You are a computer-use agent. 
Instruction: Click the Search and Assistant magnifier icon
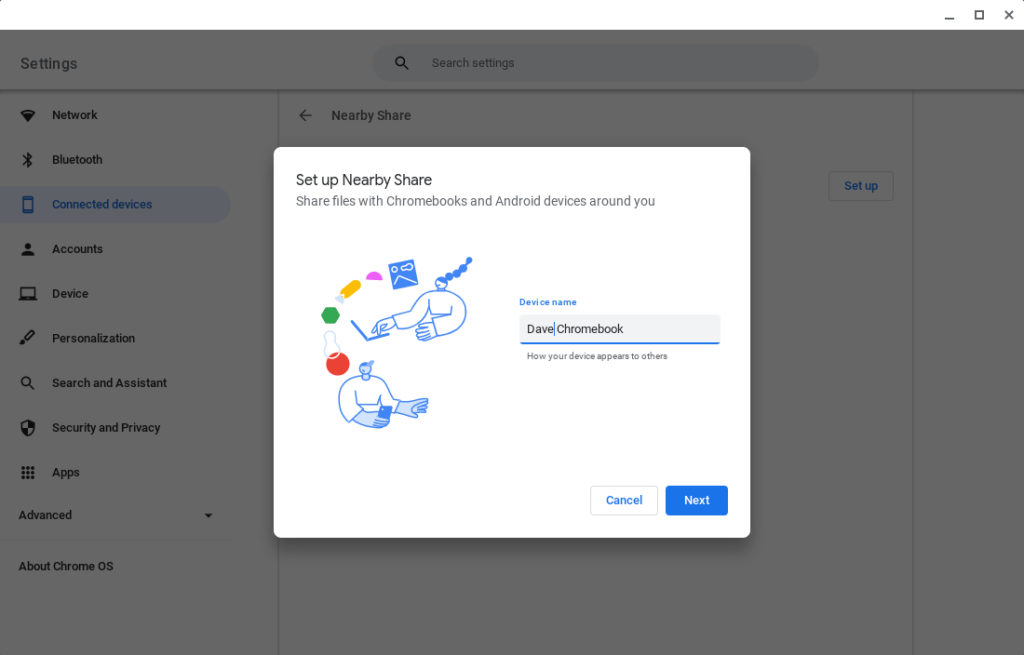pyautogui.click(x=27, y=383)
